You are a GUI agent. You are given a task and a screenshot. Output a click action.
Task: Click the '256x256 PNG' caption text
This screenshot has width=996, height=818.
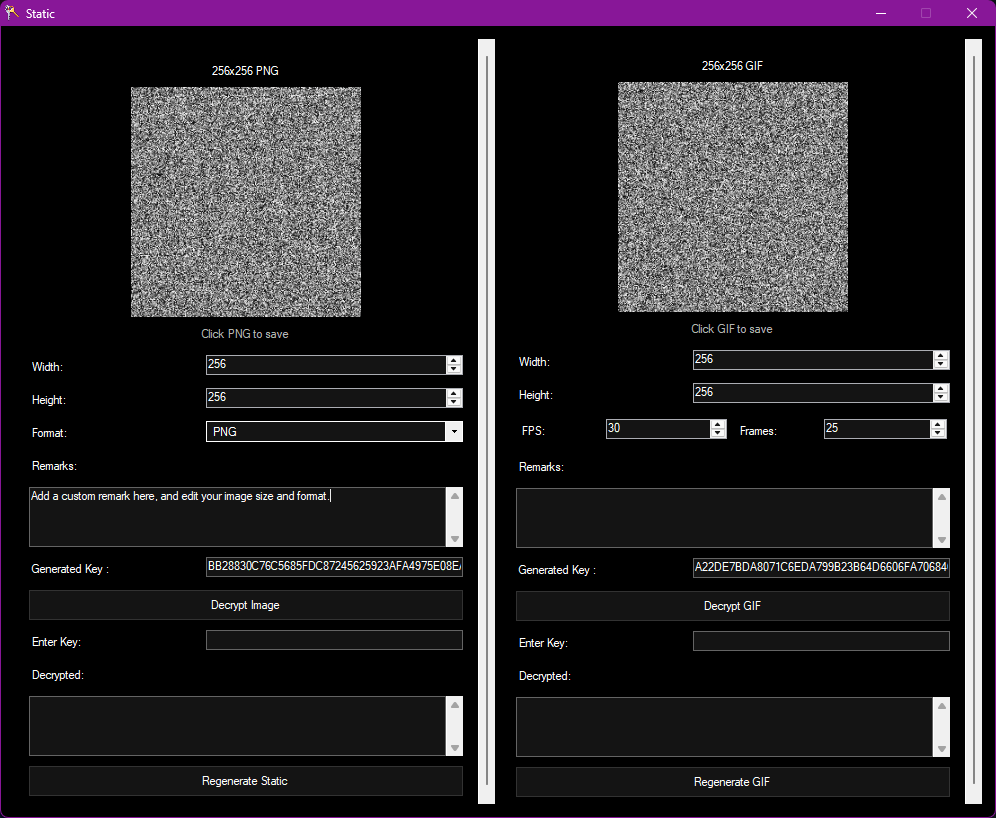pyautogui.click(x=245, y=71)
